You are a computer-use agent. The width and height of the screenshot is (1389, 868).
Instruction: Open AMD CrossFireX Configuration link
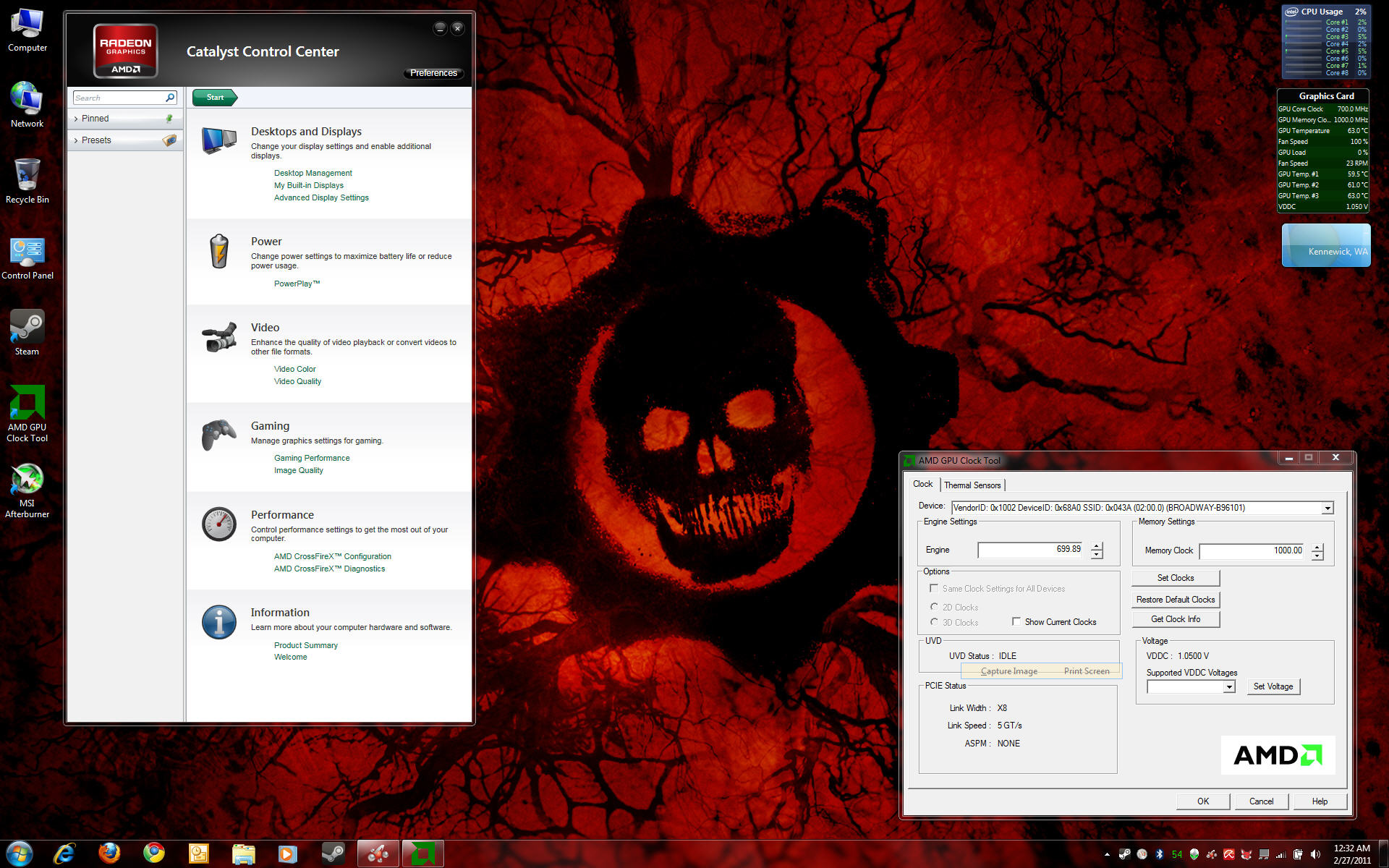point(332,556)
